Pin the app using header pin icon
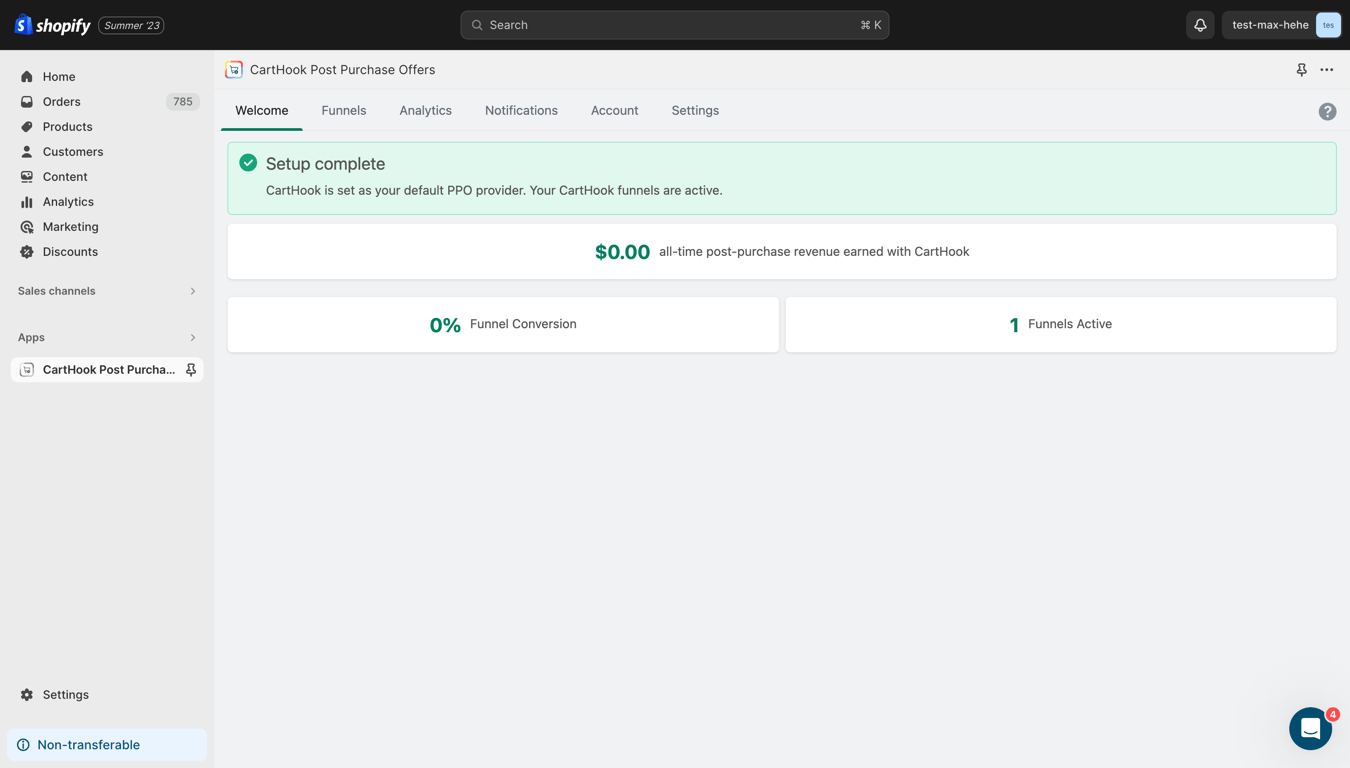 coord(1301,70)
